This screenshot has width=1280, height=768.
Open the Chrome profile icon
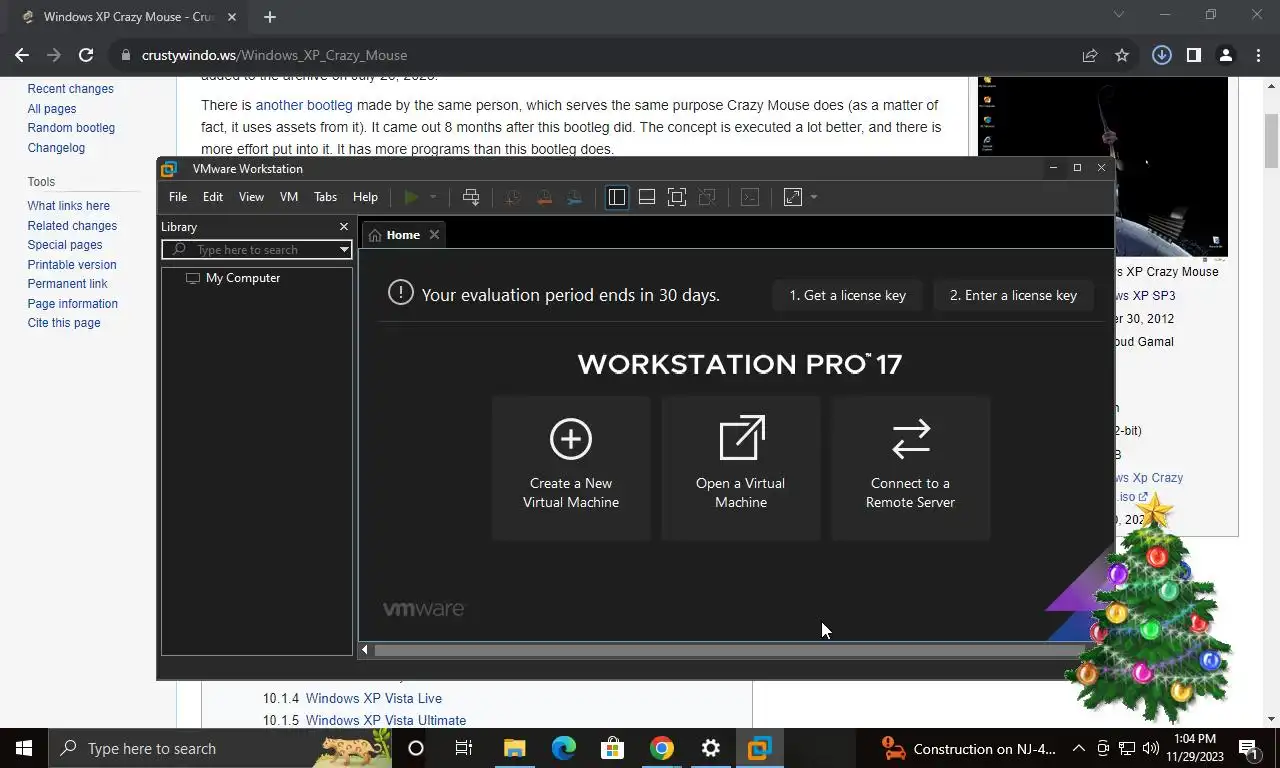point(1225,55)
